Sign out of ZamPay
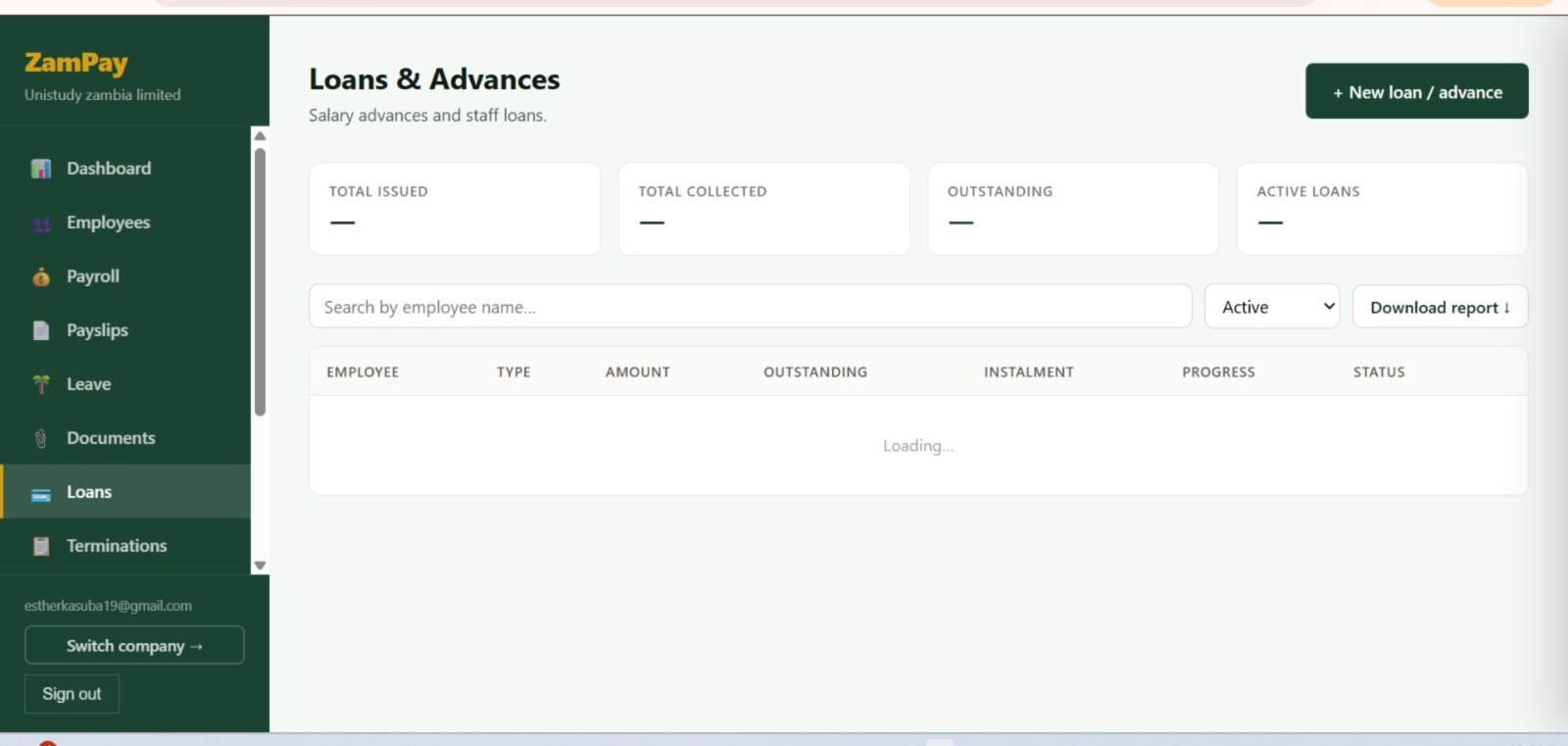 pos(72,694)
